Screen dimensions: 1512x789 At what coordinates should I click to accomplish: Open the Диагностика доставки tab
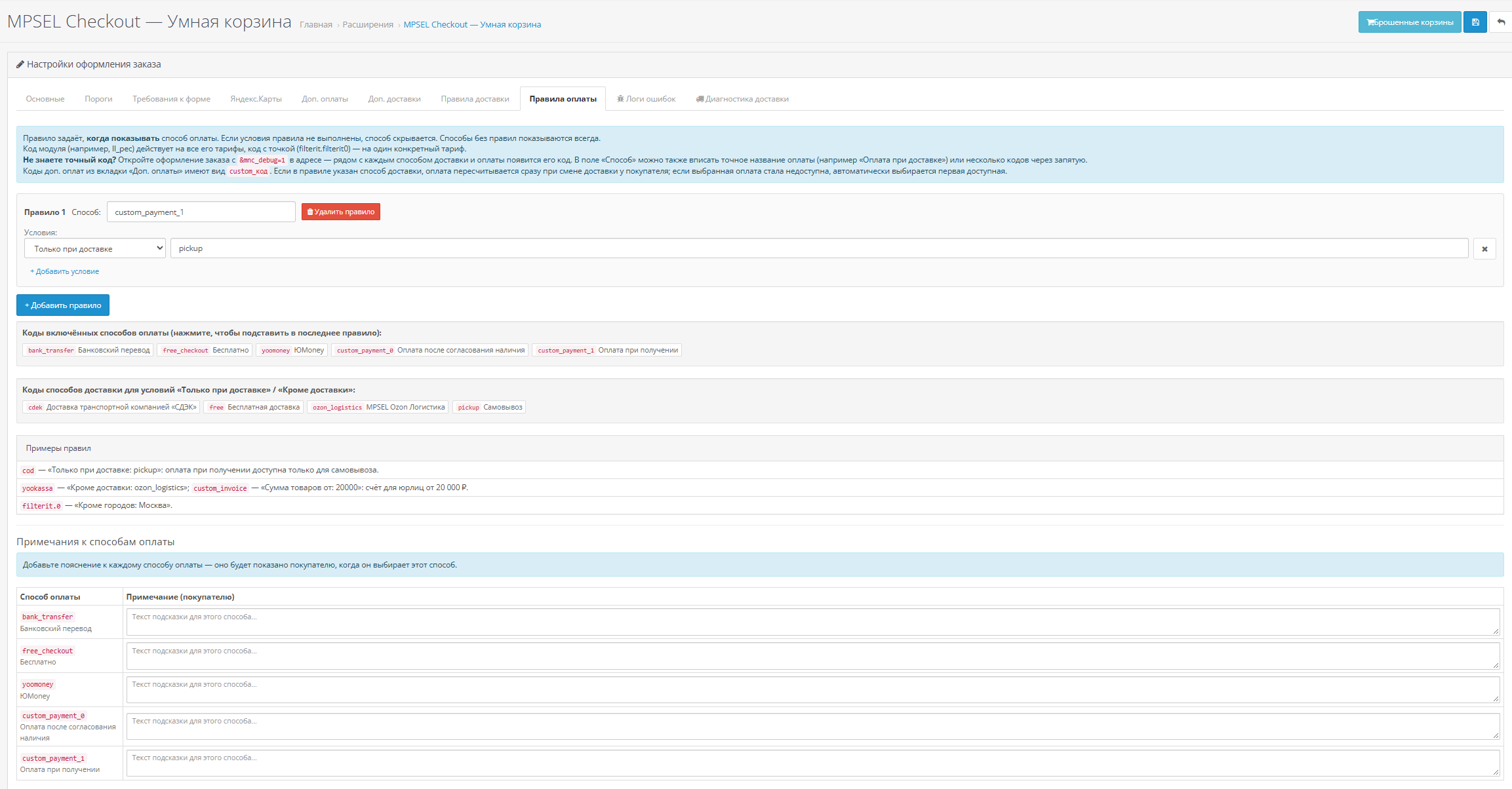(742, 99)
